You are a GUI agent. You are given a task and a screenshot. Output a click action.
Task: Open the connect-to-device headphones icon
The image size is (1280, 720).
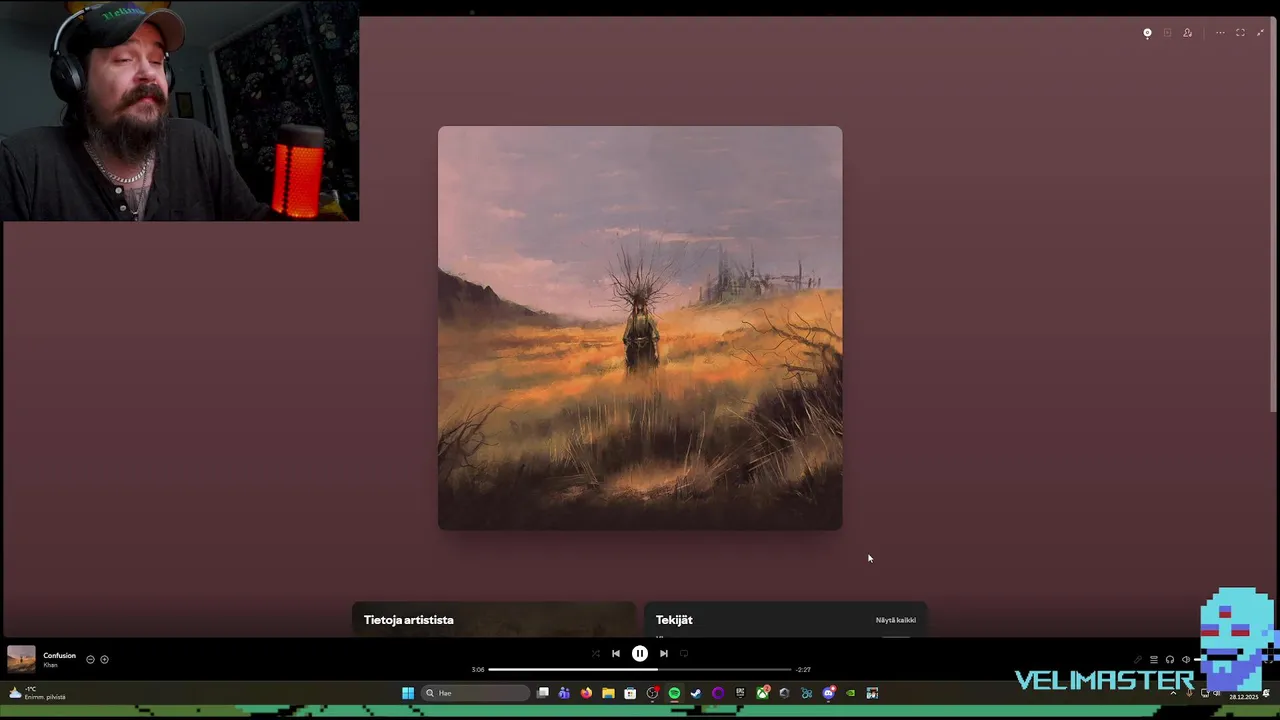(x=1169, y=659)
